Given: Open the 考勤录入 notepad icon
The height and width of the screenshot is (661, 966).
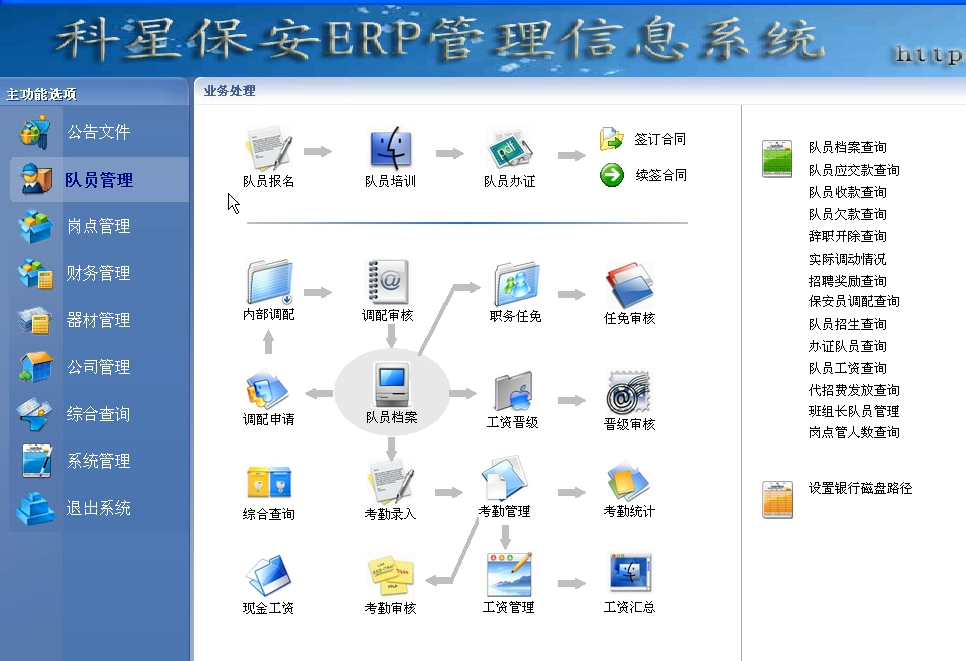Looking at the screenshot, I should 390,484.
